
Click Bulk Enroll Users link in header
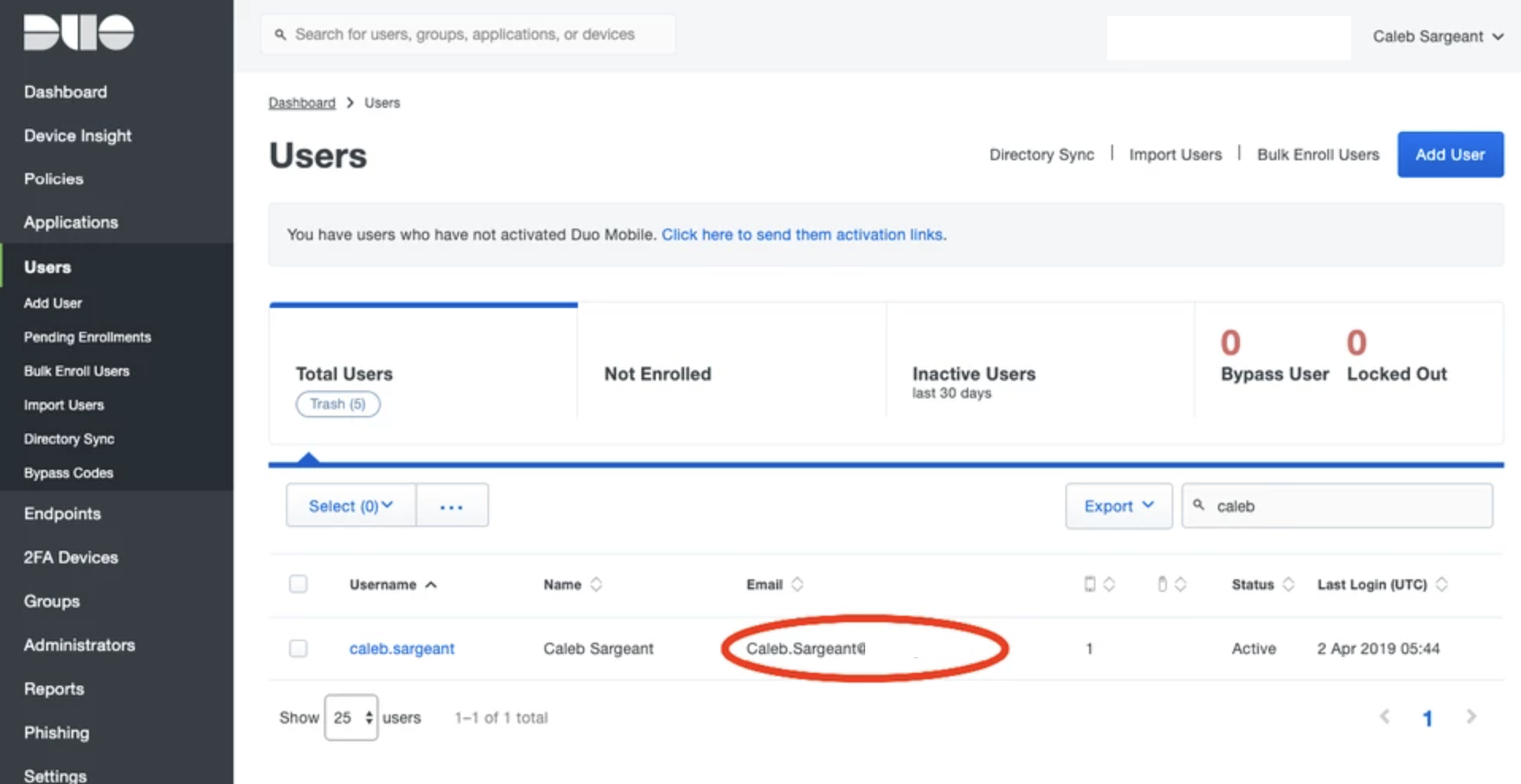click(1318, 155)
